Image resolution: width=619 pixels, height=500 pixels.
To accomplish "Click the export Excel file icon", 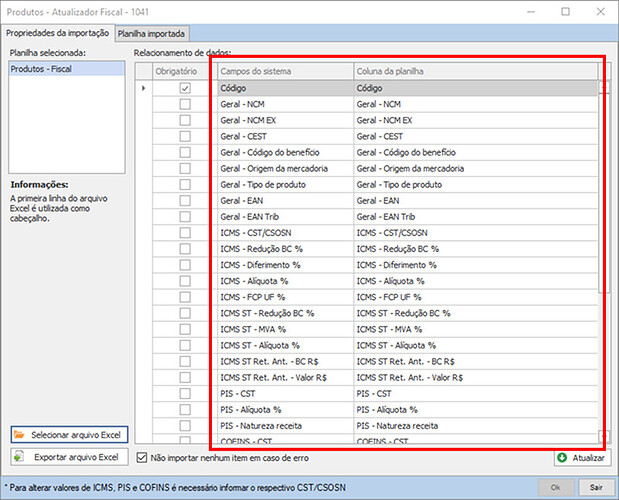I will point(21,458).
